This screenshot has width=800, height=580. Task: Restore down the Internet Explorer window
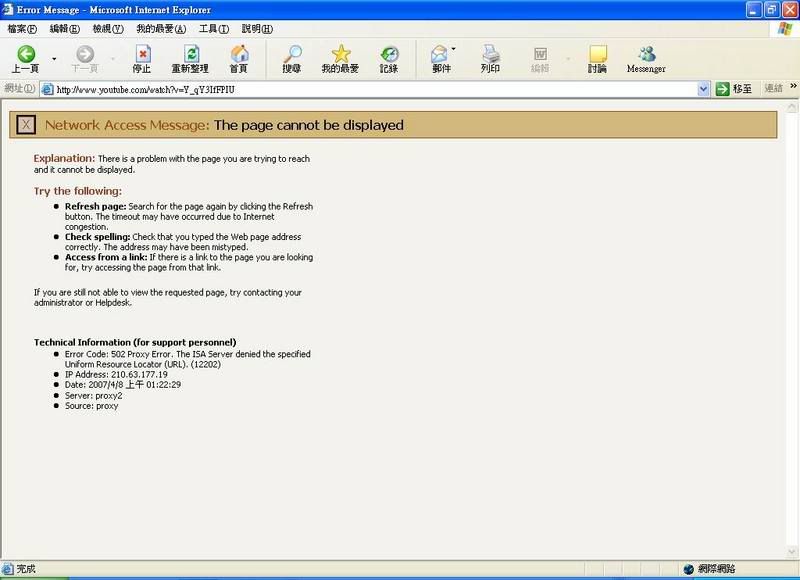772,10
